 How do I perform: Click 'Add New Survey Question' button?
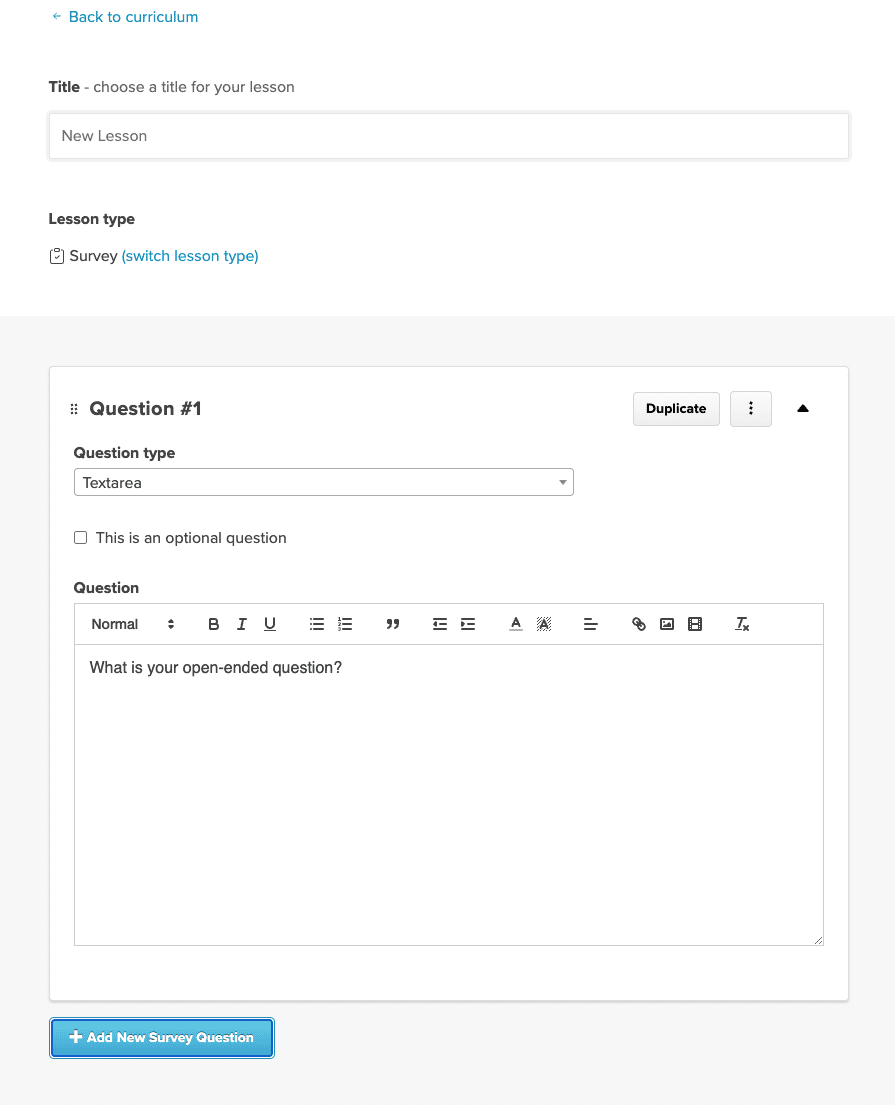tap(162, 1037)
